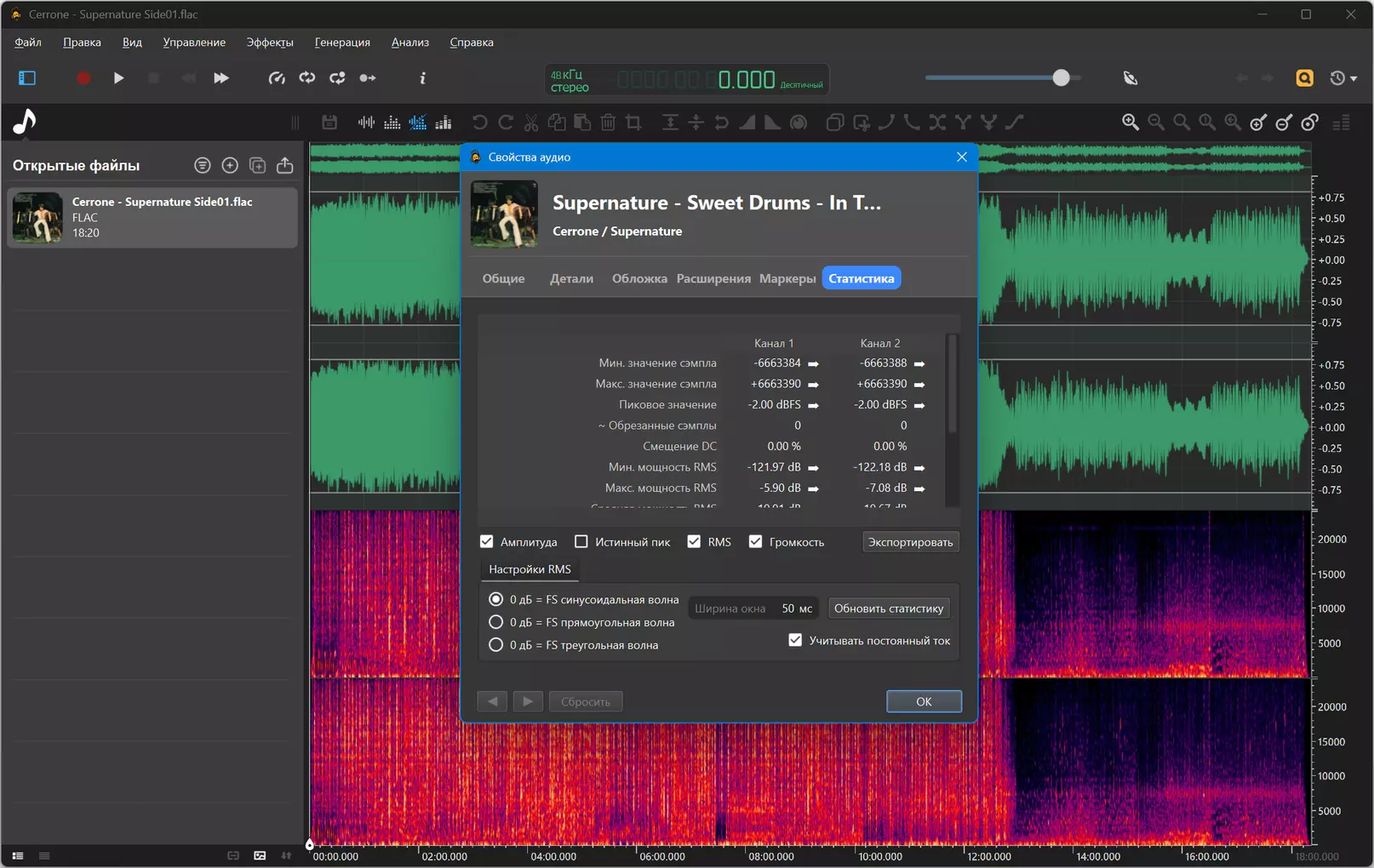The height and width of the screenshot is (868, 1374).
Task: Toggle the sidebar panel icon
Action: (x=27, y=78)
